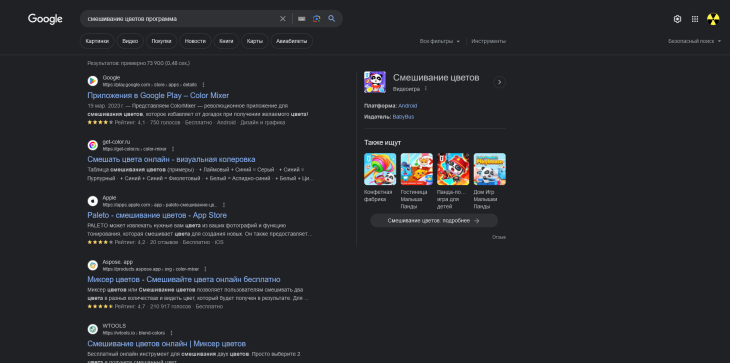Image resolution: width=730 pixels, height=363 pixels.
Task: Open Google apps grid icon
Action: pyautogui.click(x=695, y=19)
